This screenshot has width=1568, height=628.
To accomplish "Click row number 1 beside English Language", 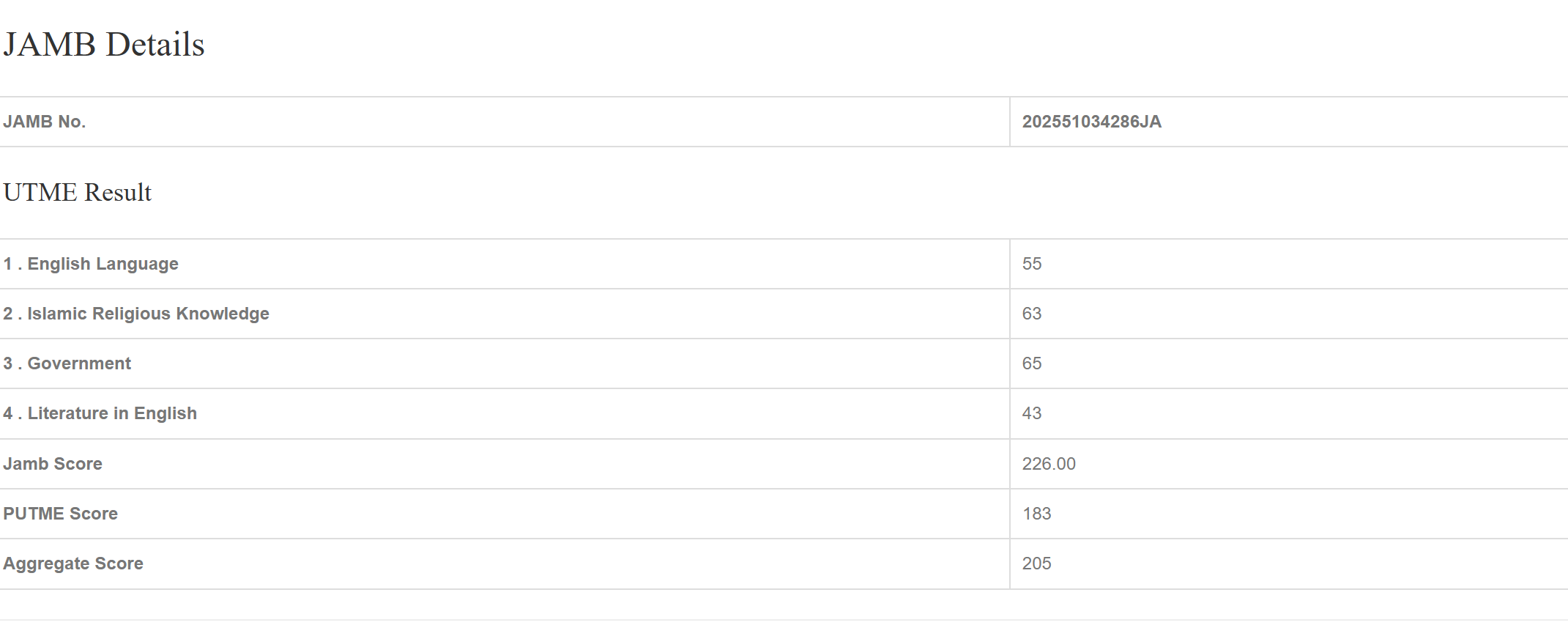I will 7,264.
